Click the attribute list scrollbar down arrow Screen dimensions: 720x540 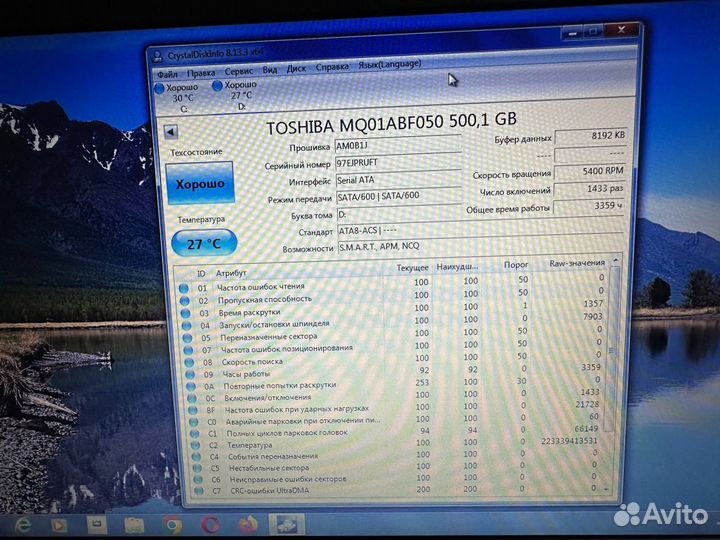(607, 490)
